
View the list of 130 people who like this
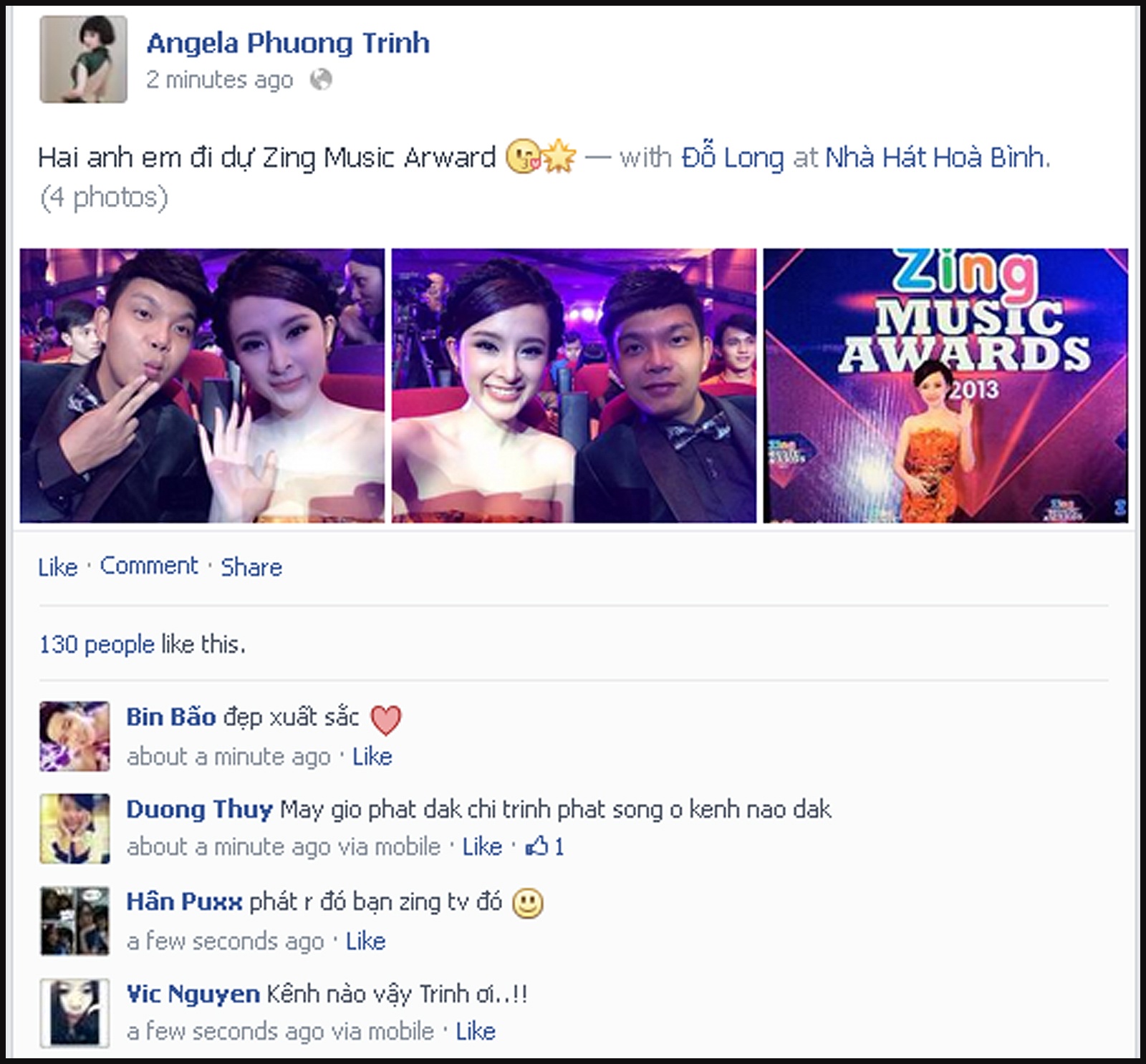[97, 644]
